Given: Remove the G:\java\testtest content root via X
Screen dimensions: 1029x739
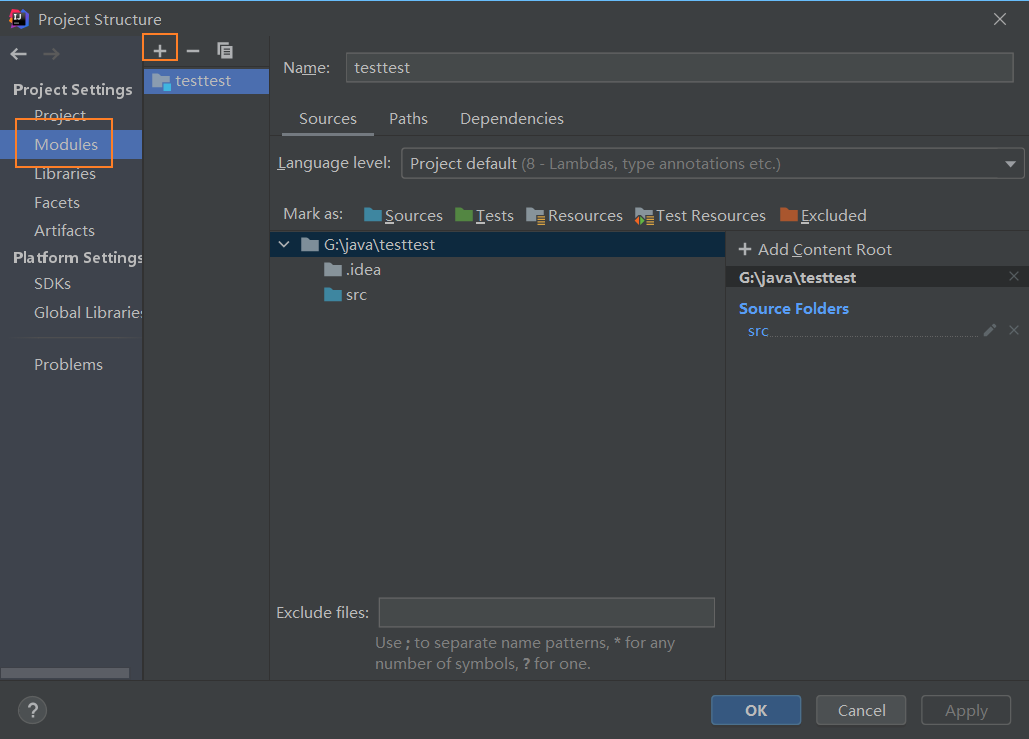Looking at the screenshot, I should [1014, 276].
